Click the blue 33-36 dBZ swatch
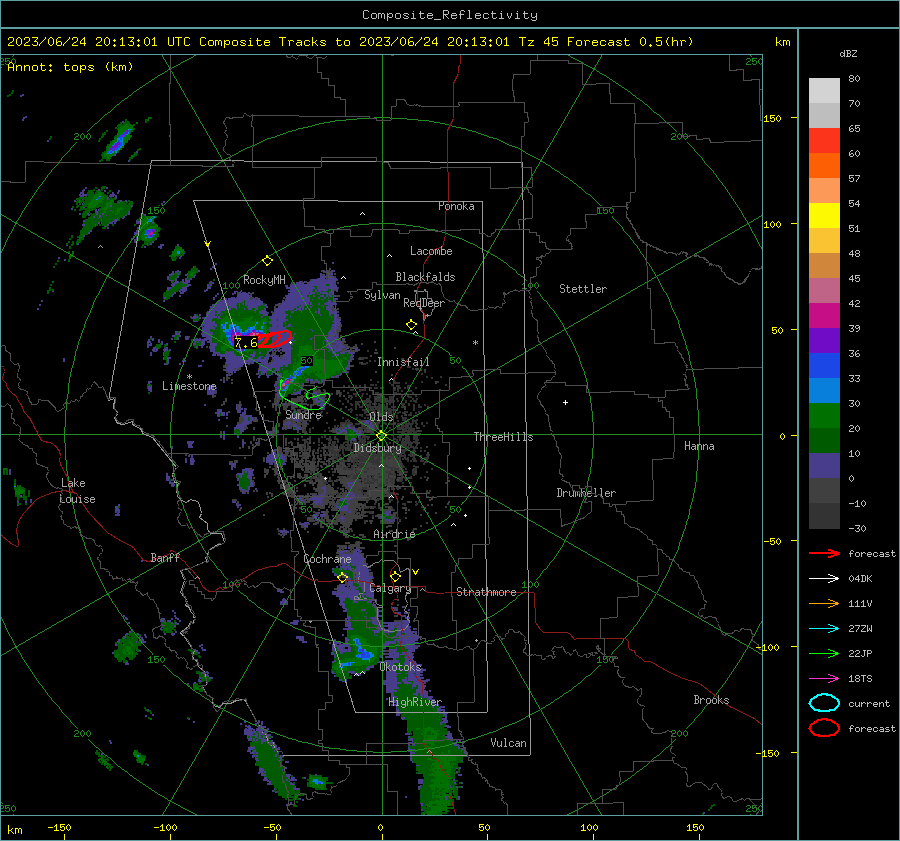 [x=824, y=365]
